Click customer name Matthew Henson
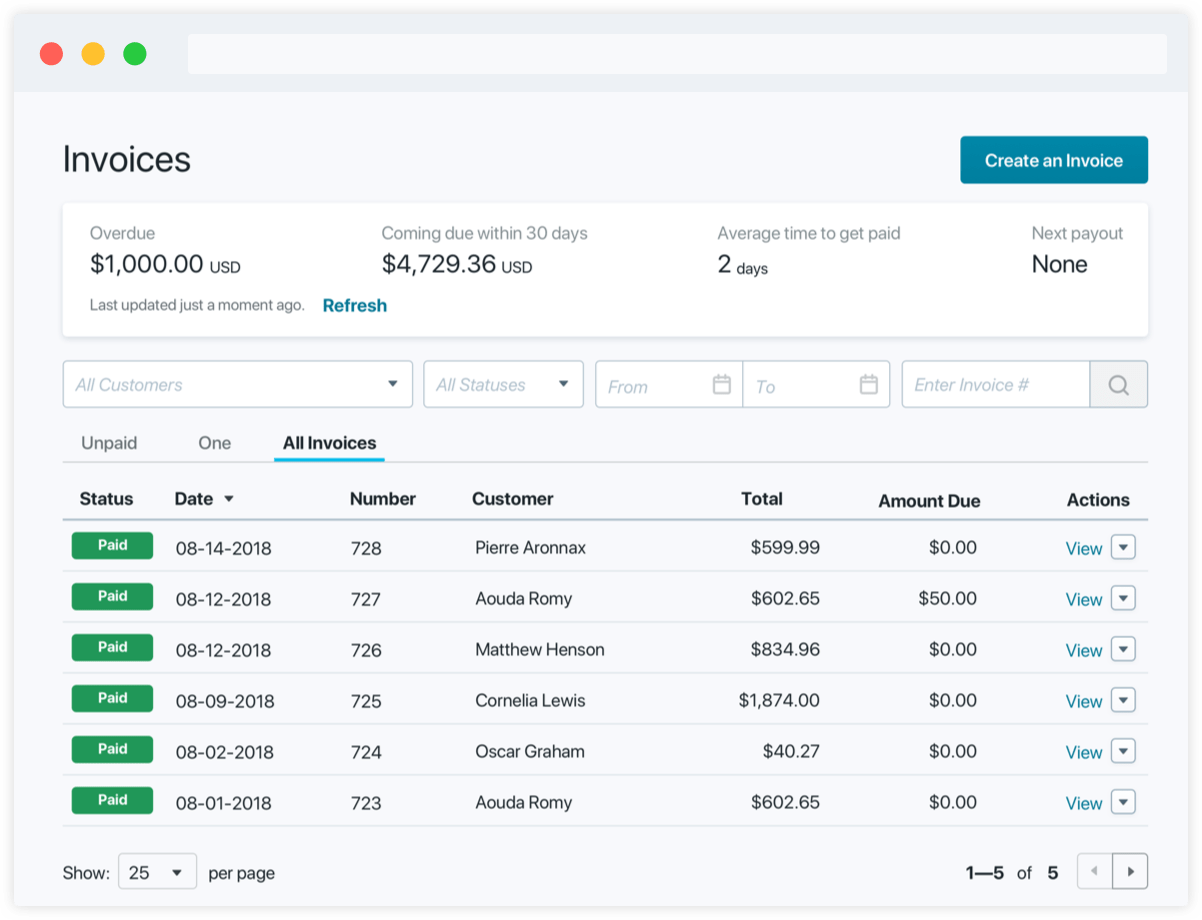The height and width of the screenshot is (920, 1202). [539, 650]
